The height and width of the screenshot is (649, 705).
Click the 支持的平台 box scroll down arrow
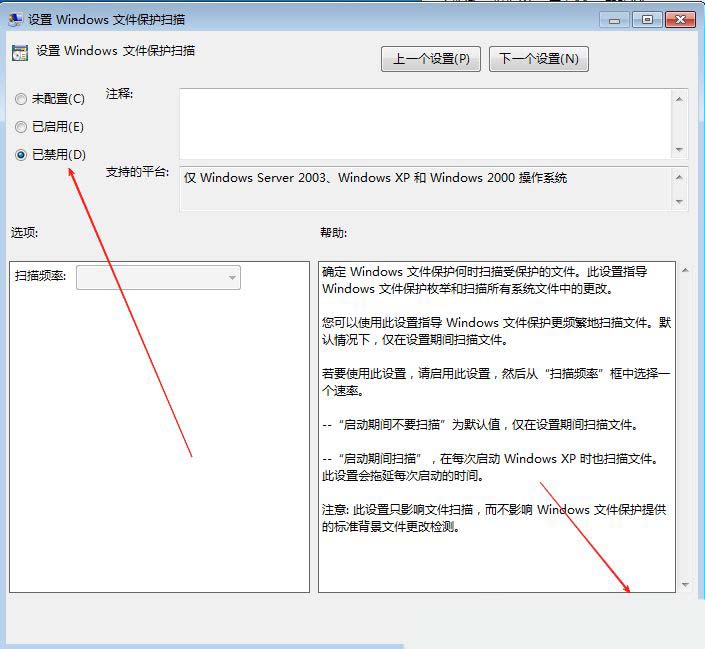[679, 201]
